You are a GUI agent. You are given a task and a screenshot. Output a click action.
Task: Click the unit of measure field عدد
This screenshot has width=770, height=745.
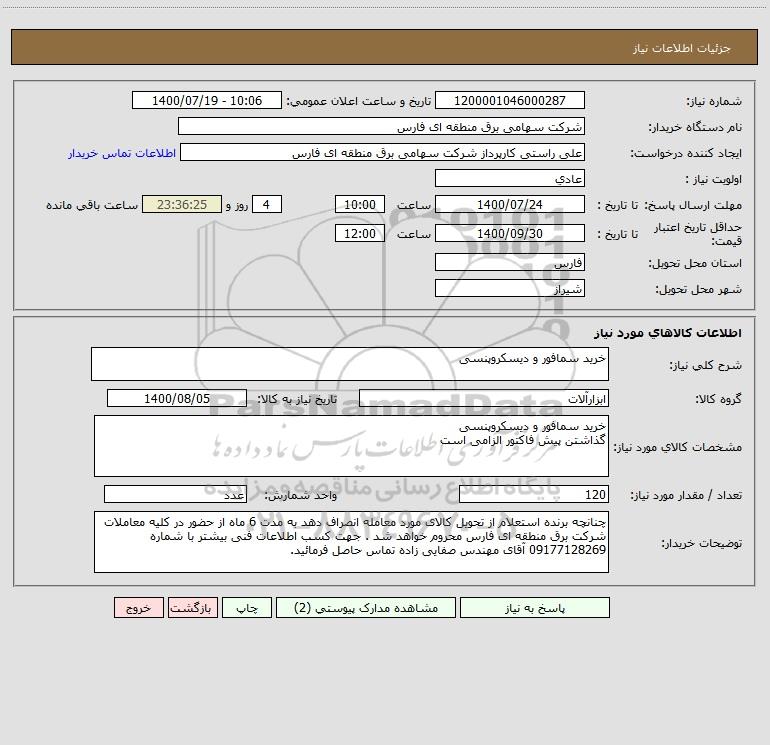pos(175,494)
